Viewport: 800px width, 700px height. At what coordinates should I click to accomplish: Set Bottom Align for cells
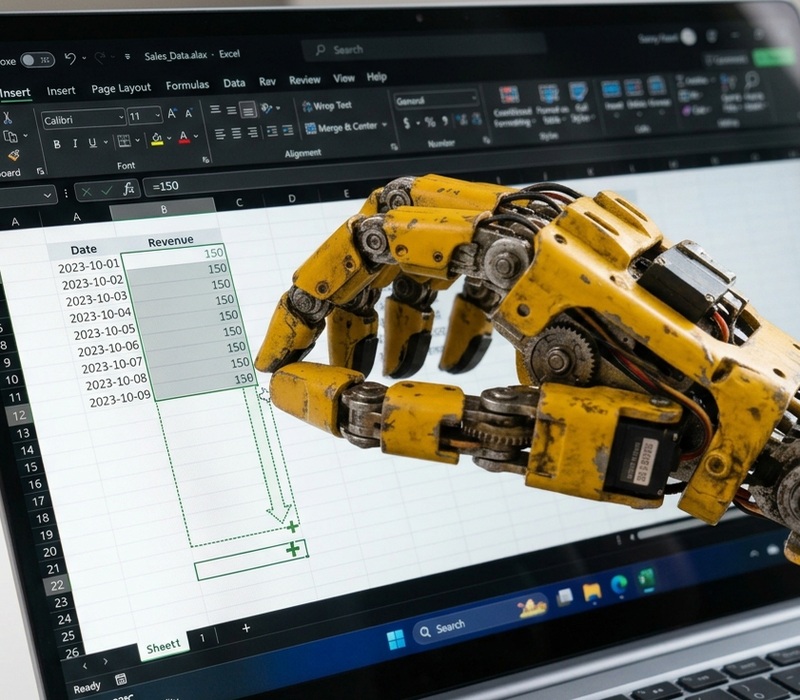[248, 110]
